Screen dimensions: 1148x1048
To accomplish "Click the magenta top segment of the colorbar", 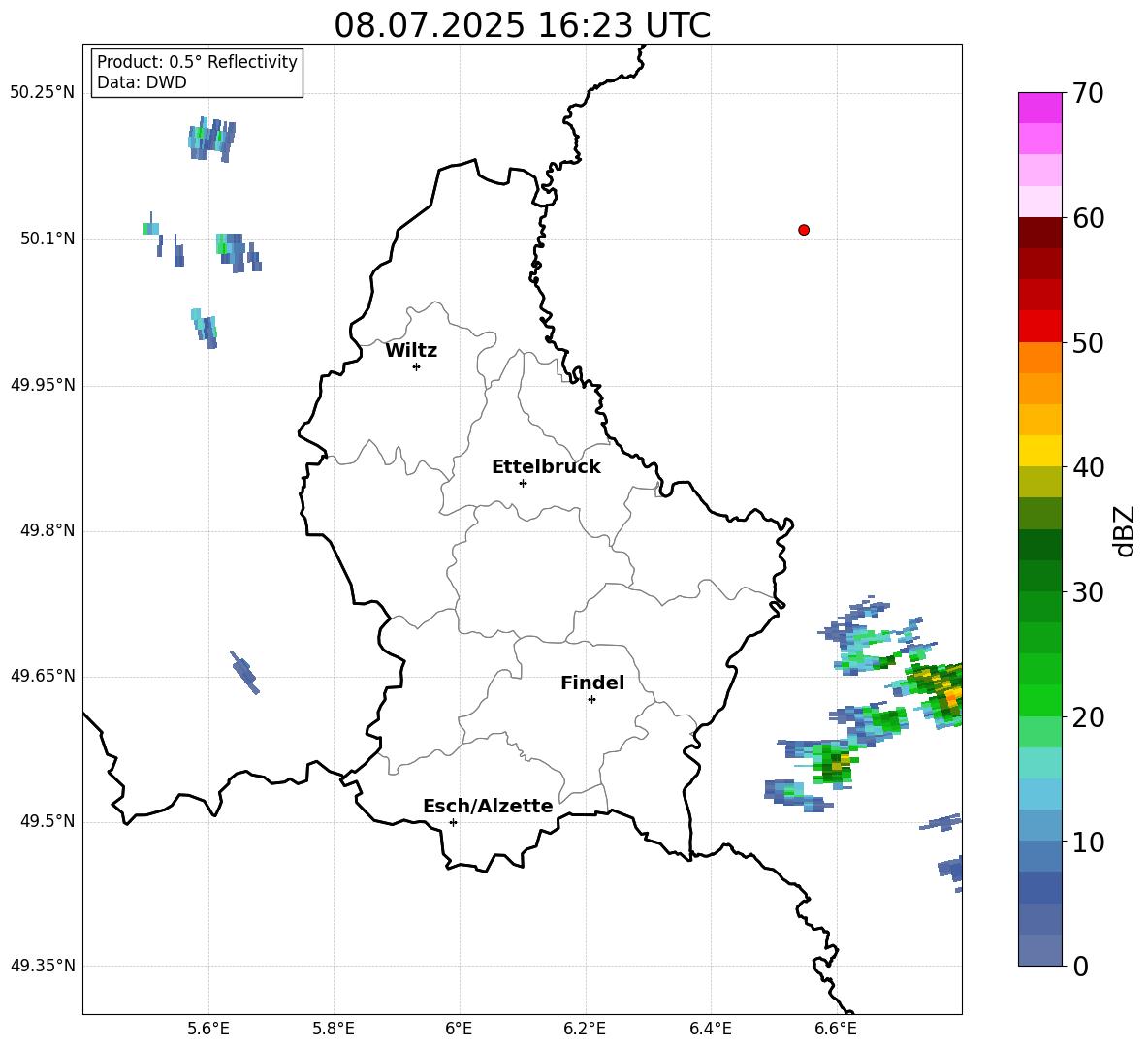I will (1040, 109).
